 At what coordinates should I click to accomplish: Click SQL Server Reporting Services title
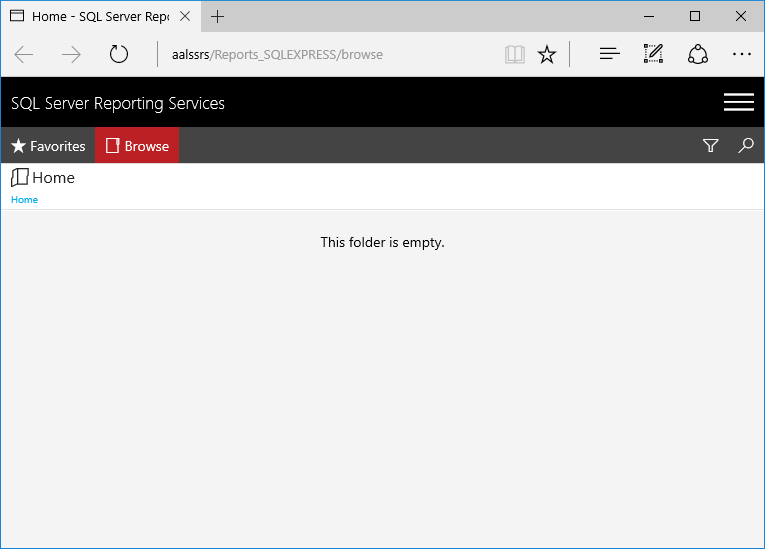pos(118,103)
